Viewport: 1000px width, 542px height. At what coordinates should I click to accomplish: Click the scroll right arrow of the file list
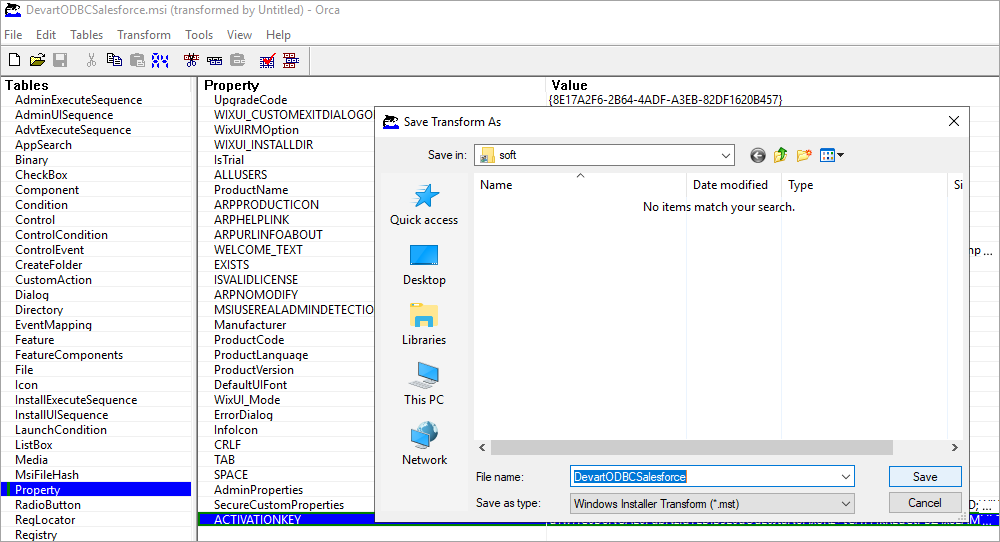point(955,448)
